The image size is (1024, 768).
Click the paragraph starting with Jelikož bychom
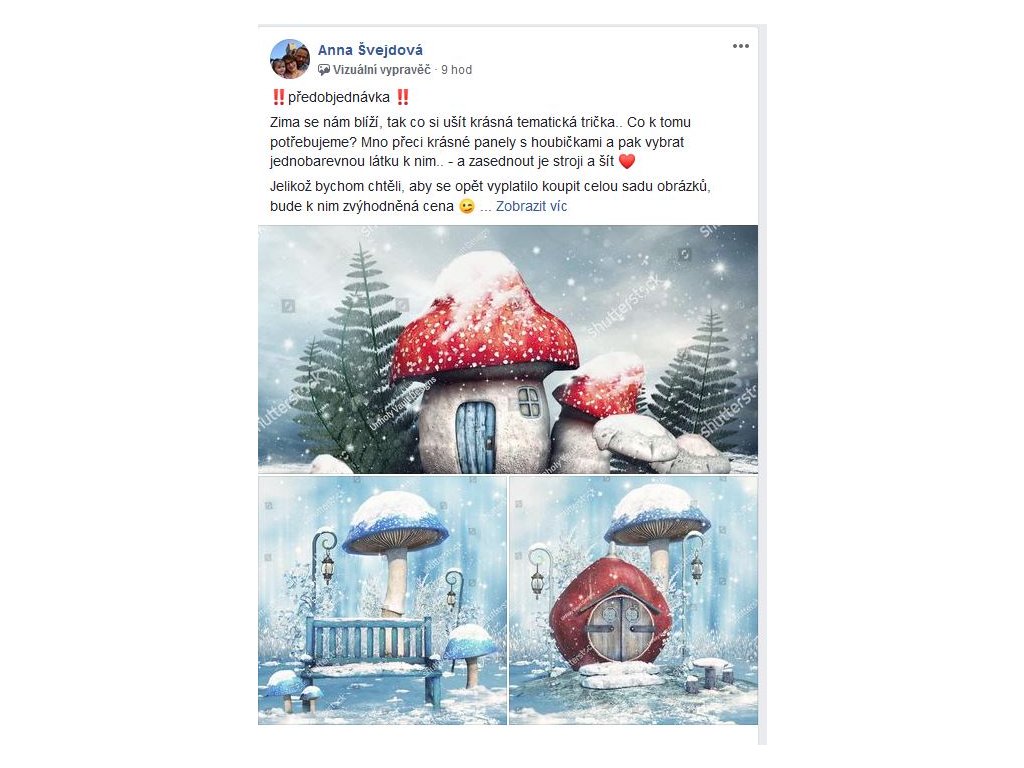[x=490, y=197]
